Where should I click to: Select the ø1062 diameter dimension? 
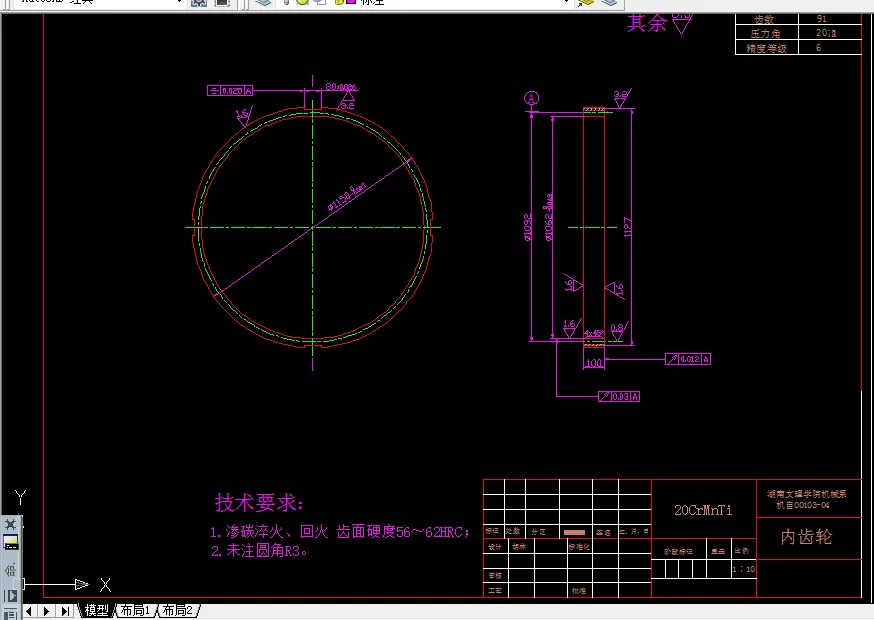coord(549,217)
